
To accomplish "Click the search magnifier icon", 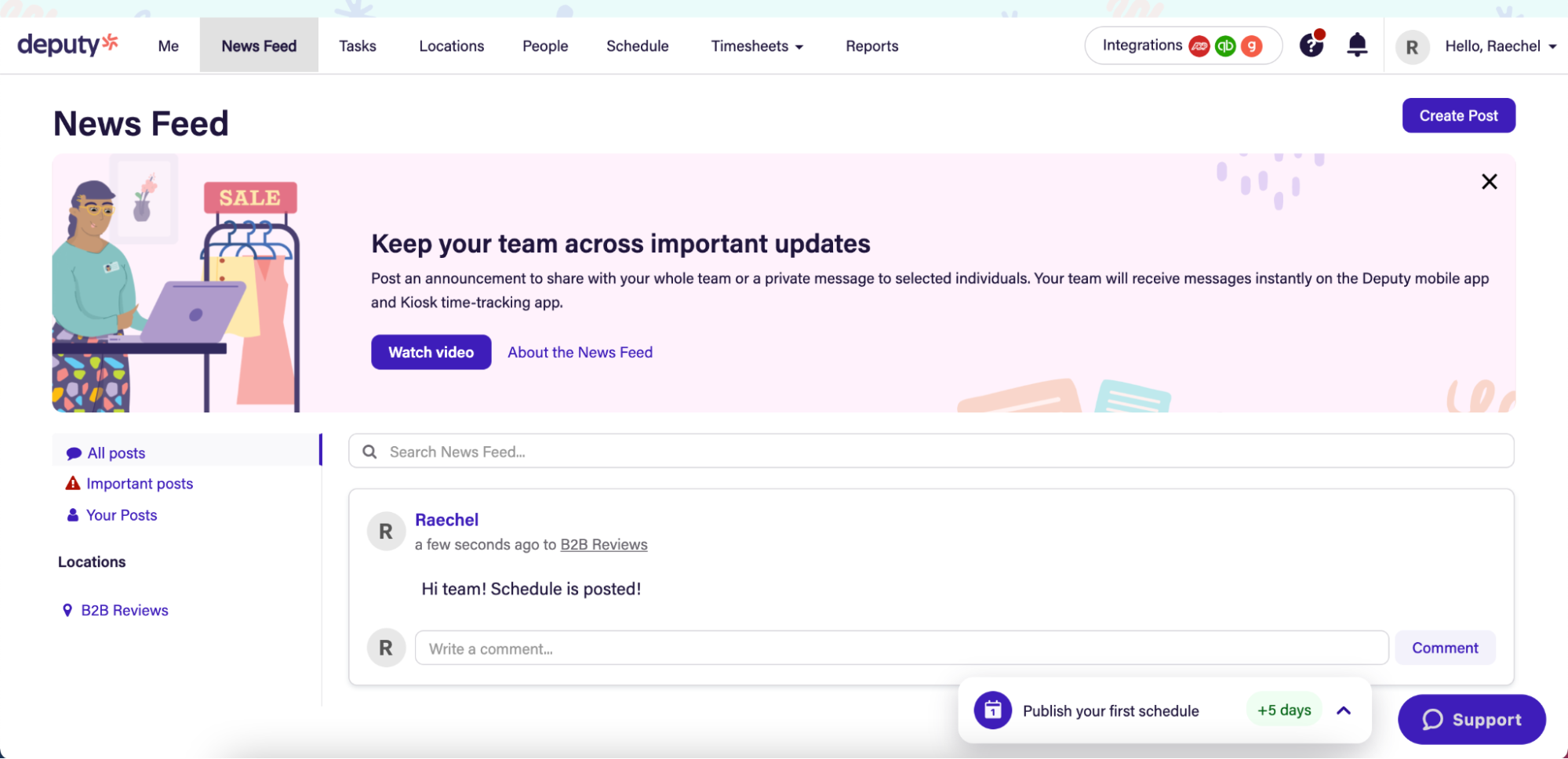I will coord(369,452).
